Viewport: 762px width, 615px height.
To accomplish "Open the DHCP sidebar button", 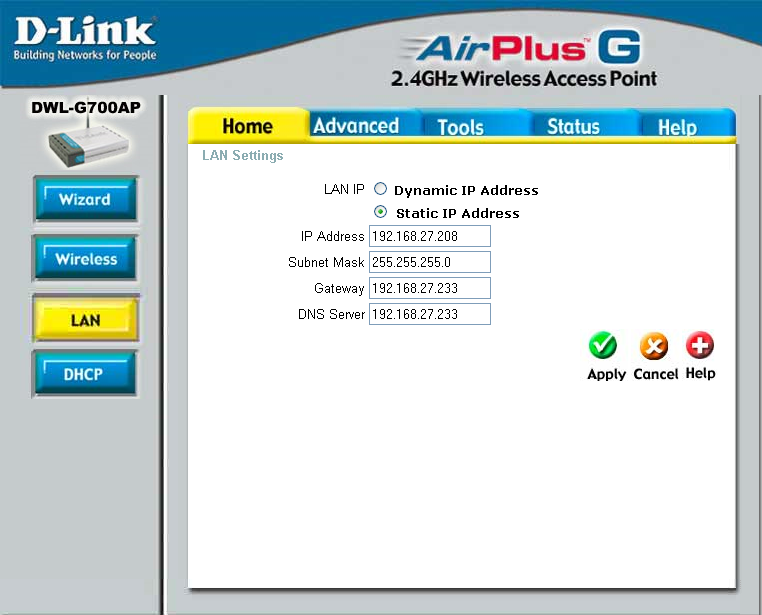I will pos(84,374).
